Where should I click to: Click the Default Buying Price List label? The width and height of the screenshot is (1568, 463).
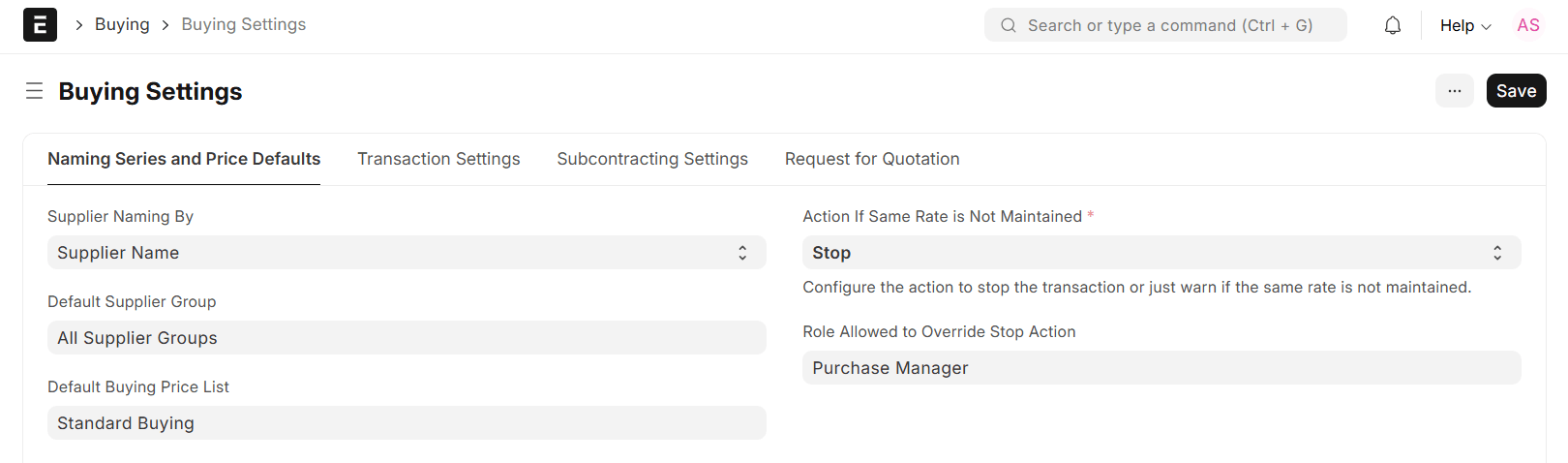[x=138, y=386]
